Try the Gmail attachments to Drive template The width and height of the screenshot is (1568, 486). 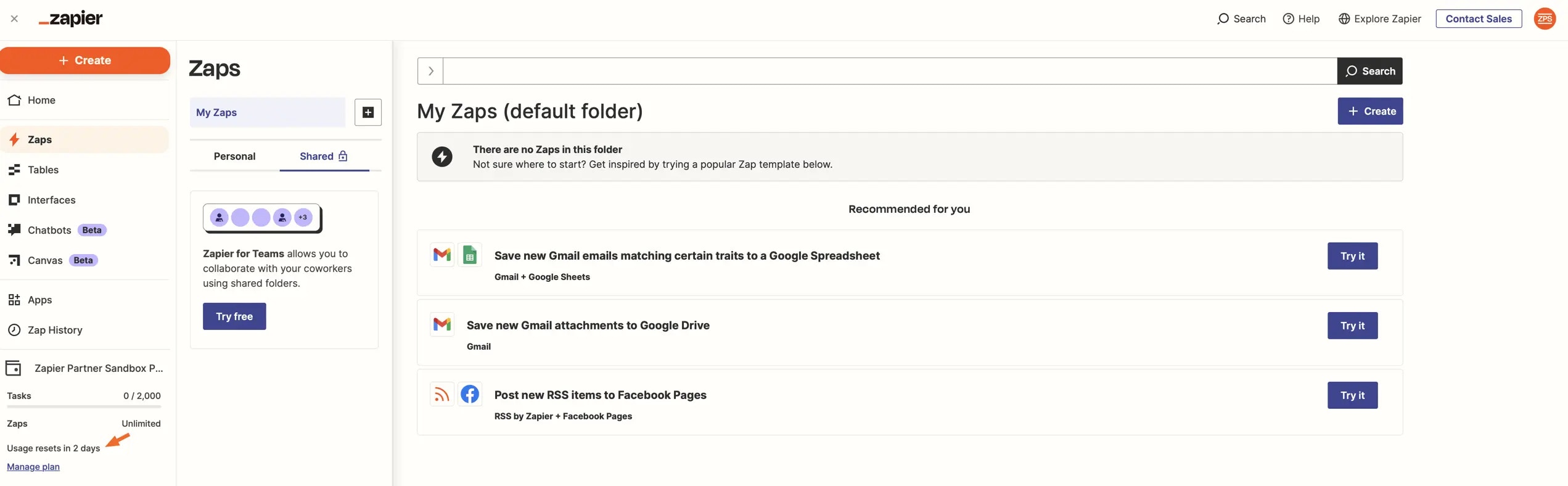point(1353,326)
